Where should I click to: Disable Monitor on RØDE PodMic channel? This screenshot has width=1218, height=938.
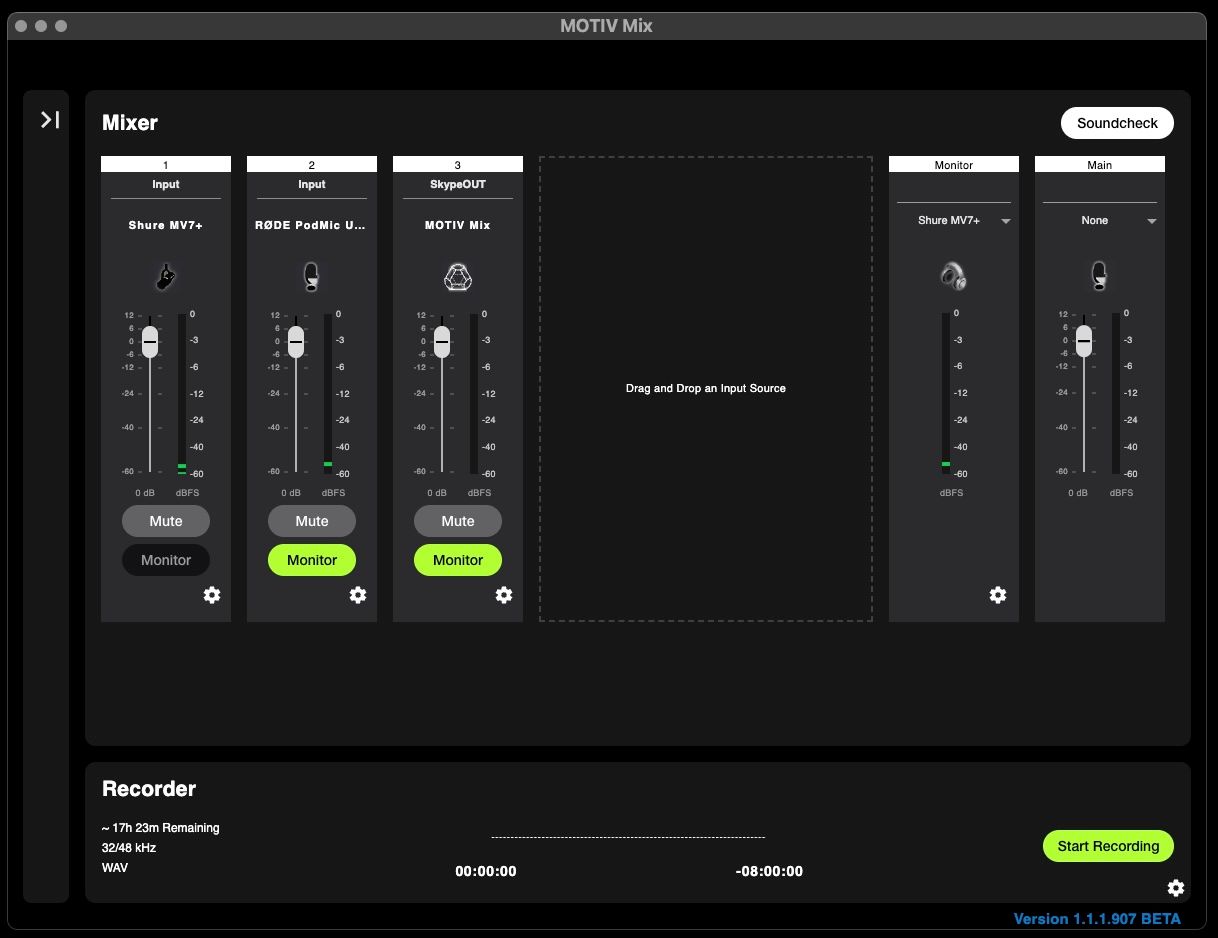[312, 560]
